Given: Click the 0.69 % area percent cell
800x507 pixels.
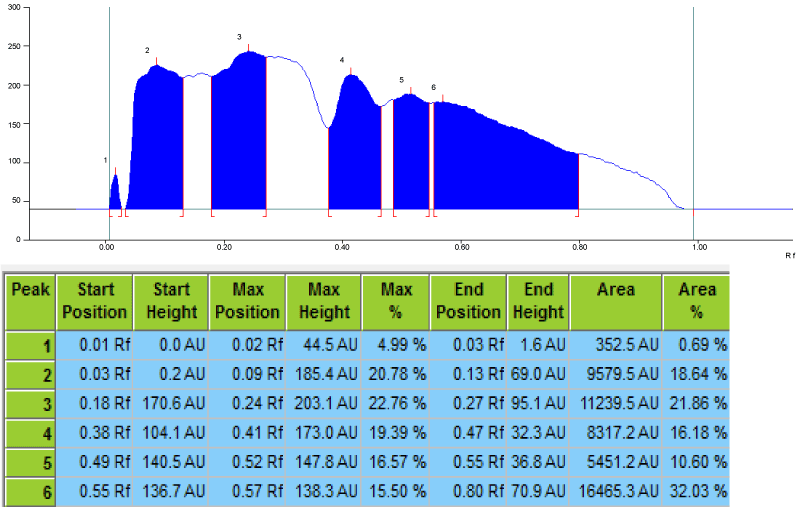Looking at the screenshot, I should pyautogui.click(x=696, y=345).
